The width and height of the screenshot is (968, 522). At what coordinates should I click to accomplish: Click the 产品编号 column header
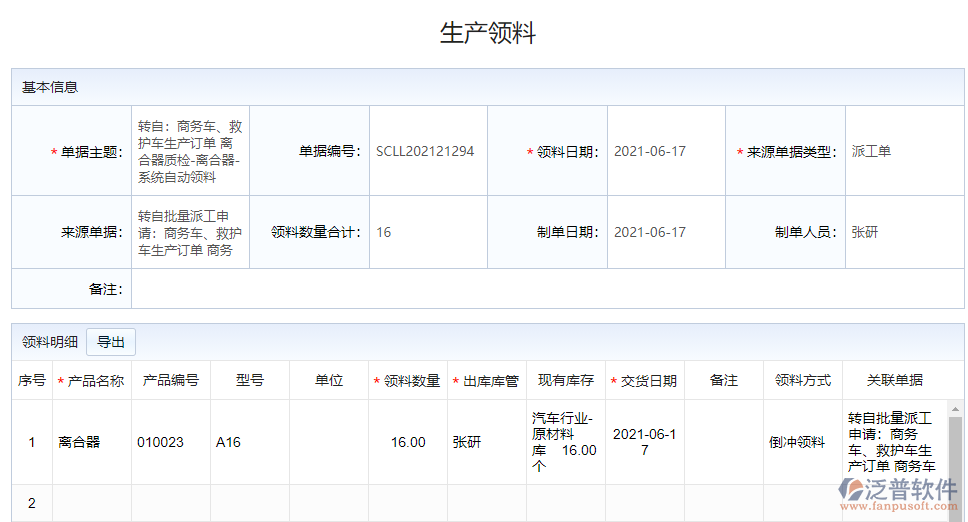[x=170, y=381]
